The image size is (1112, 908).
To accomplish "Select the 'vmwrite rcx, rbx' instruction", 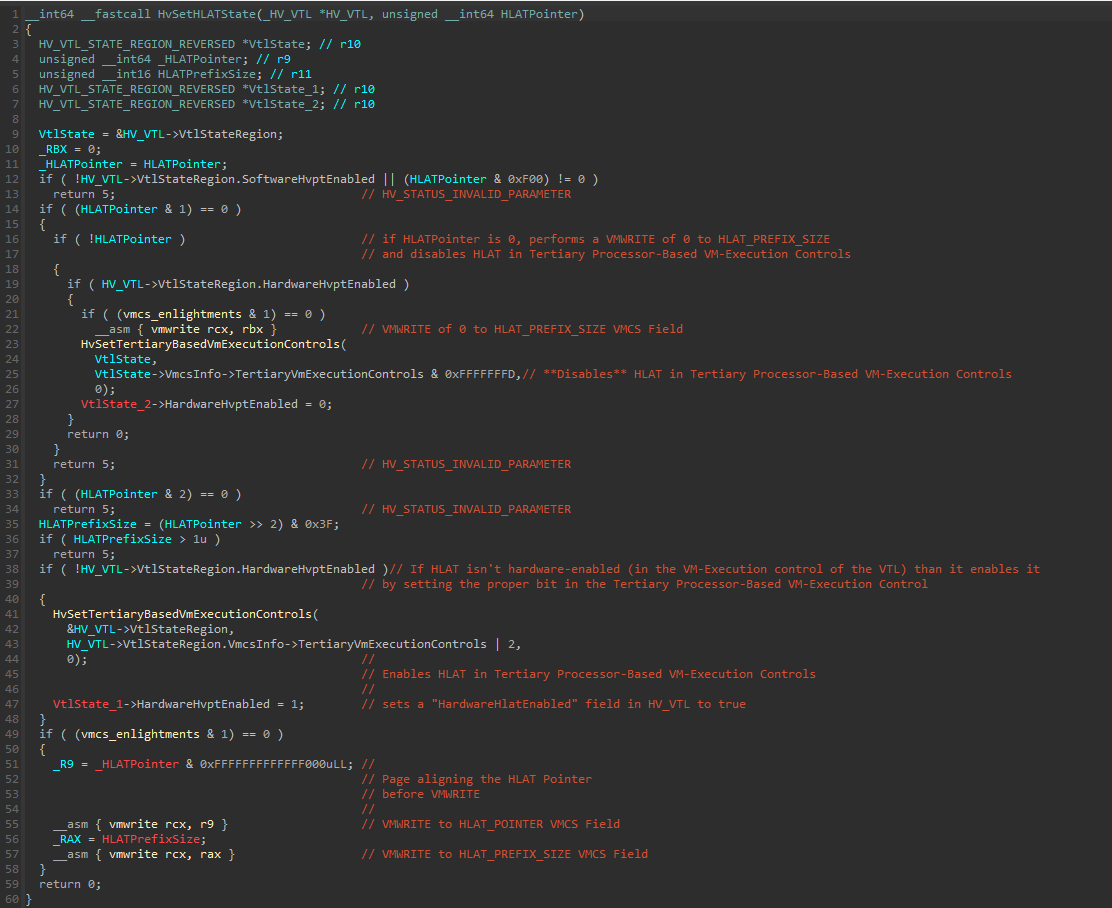I will pos(207,329).
